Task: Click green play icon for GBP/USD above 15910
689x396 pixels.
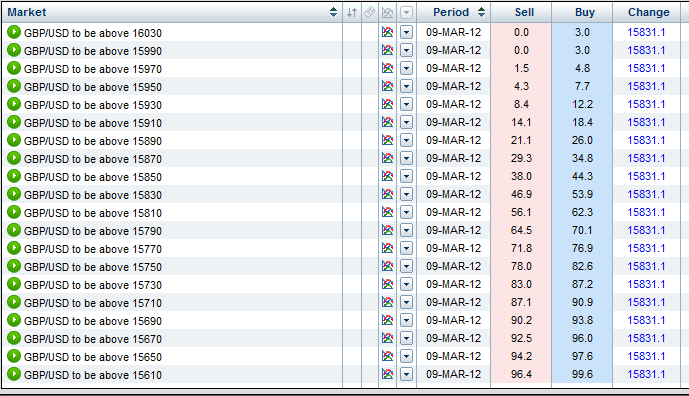Action: tap(14, 122)
